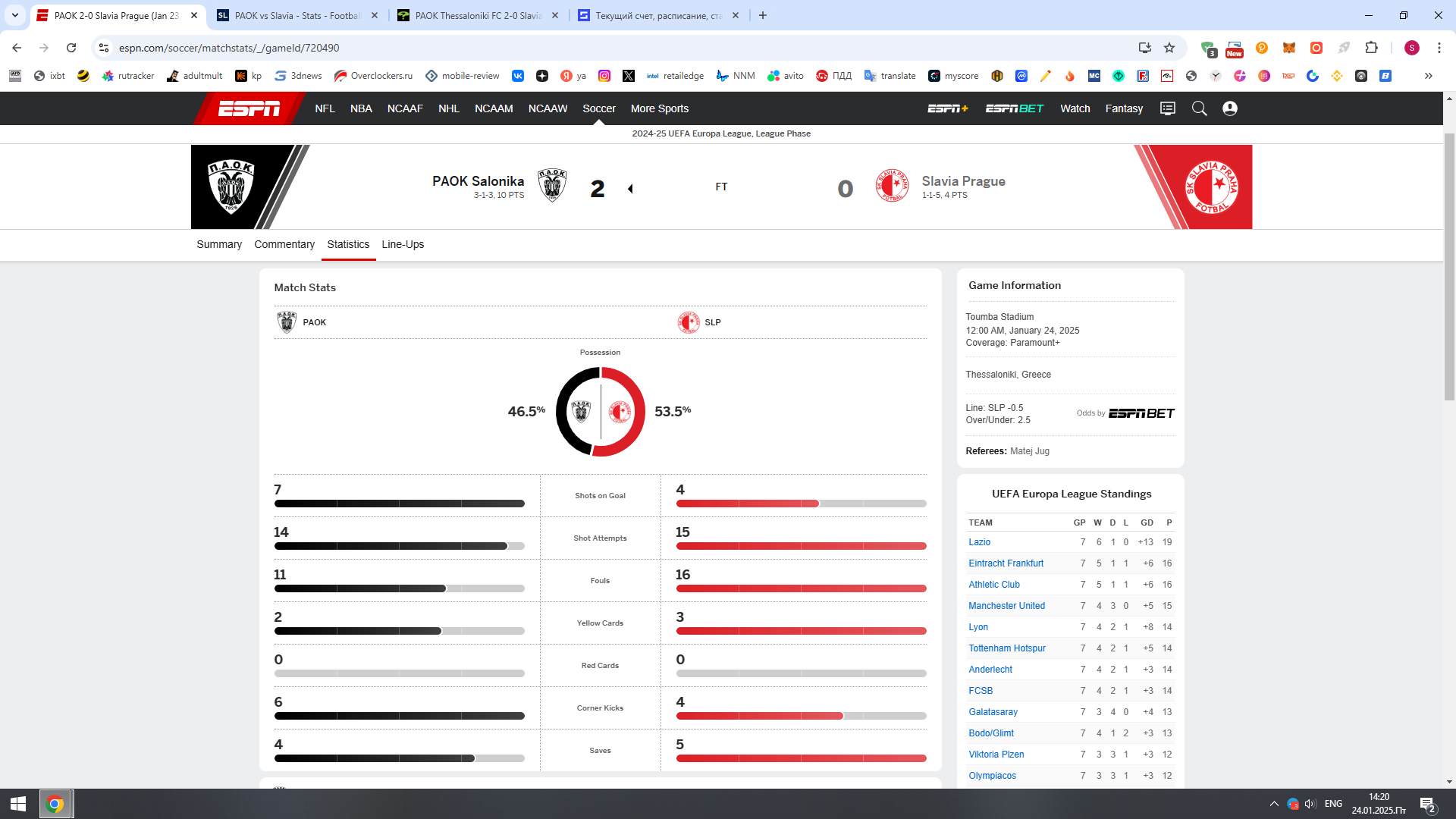This screenshot has height=819, width=1456.
Task: Click the SLP Corner Kicks red bar
Action: coord(759,716)
